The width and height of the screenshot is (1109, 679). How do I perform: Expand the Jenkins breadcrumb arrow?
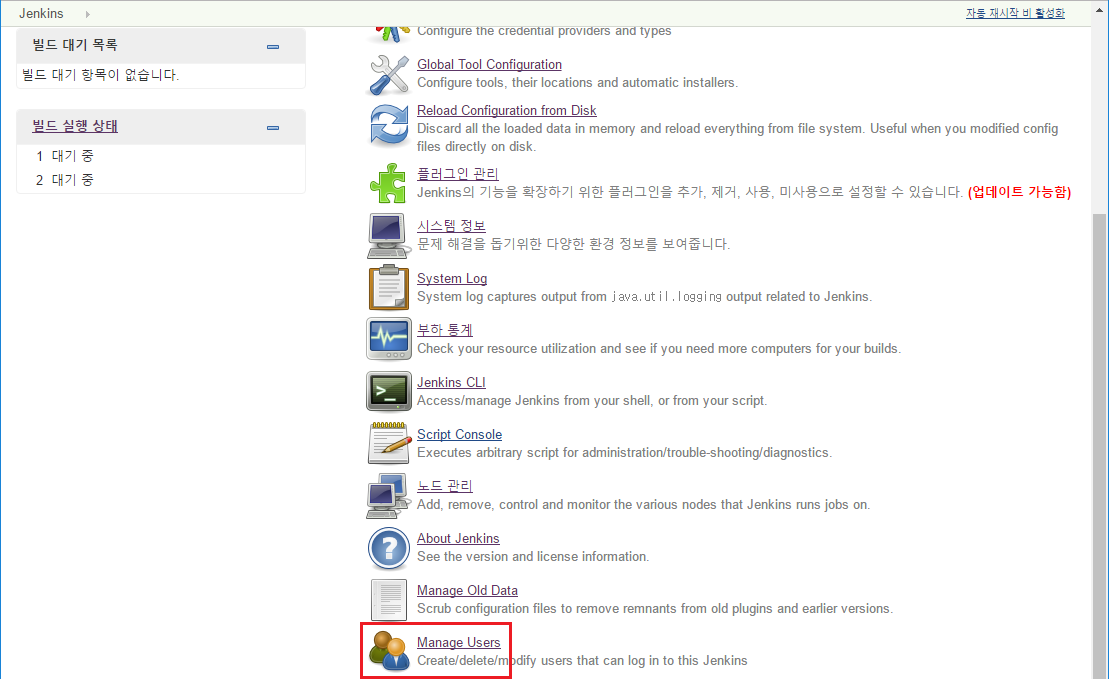coord(88,14)
